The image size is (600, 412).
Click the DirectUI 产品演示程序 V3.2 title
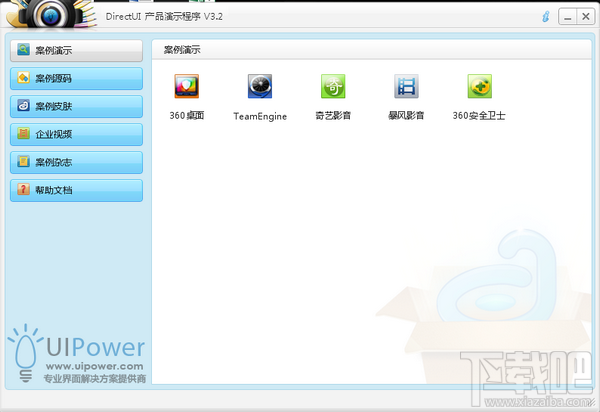(164, 17)
